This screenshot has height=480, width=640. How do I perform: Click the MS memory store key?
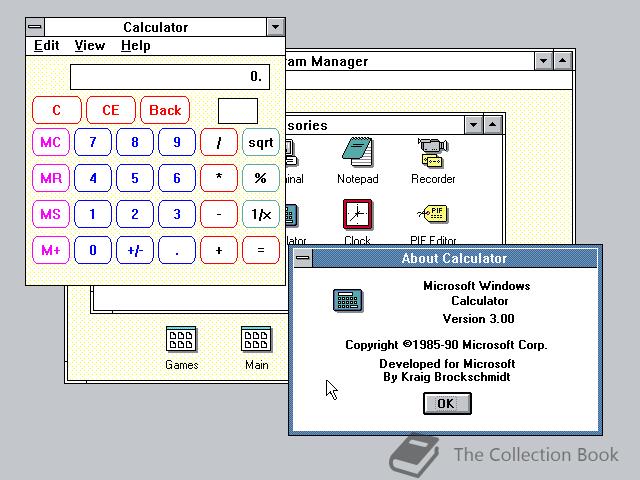(51, 214)
